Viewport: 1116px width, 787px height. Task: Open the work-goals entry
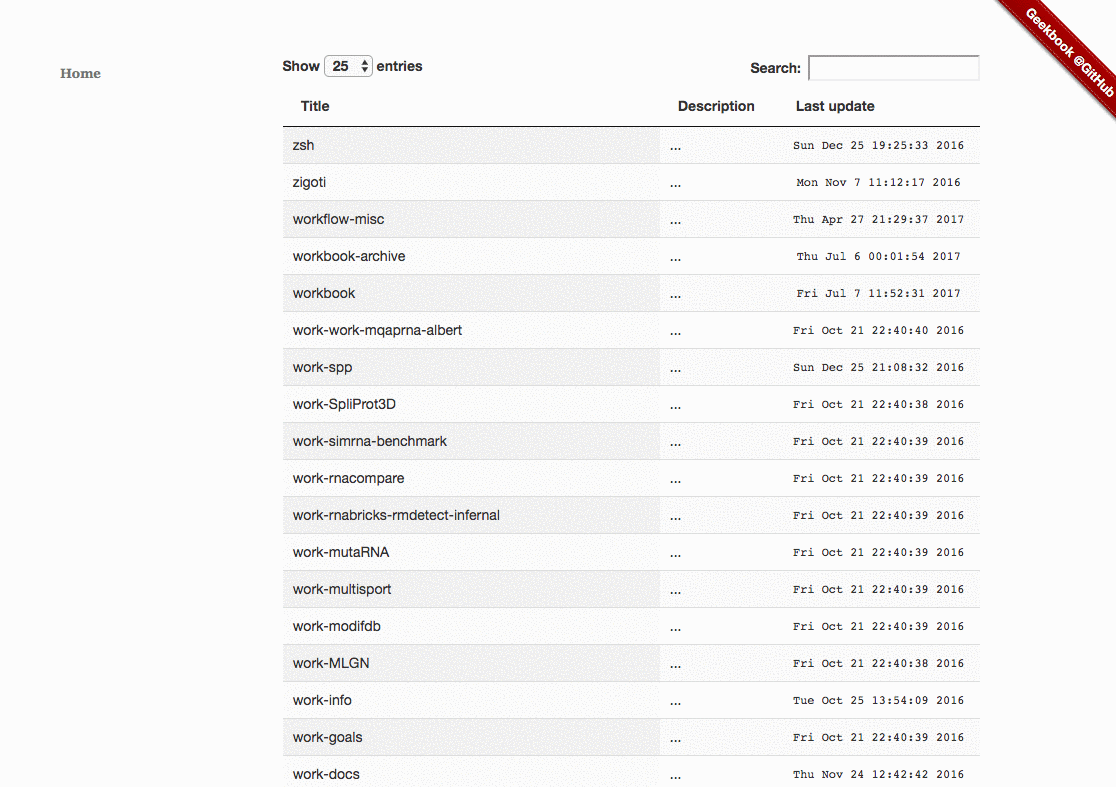pos(327,737)
